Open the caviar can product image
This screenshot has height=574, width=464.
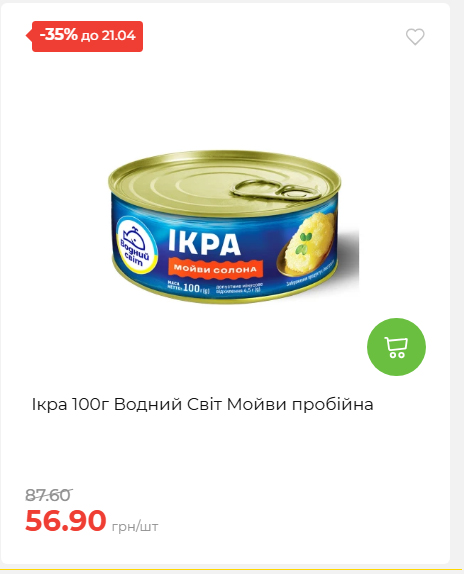tap(233, 227)
